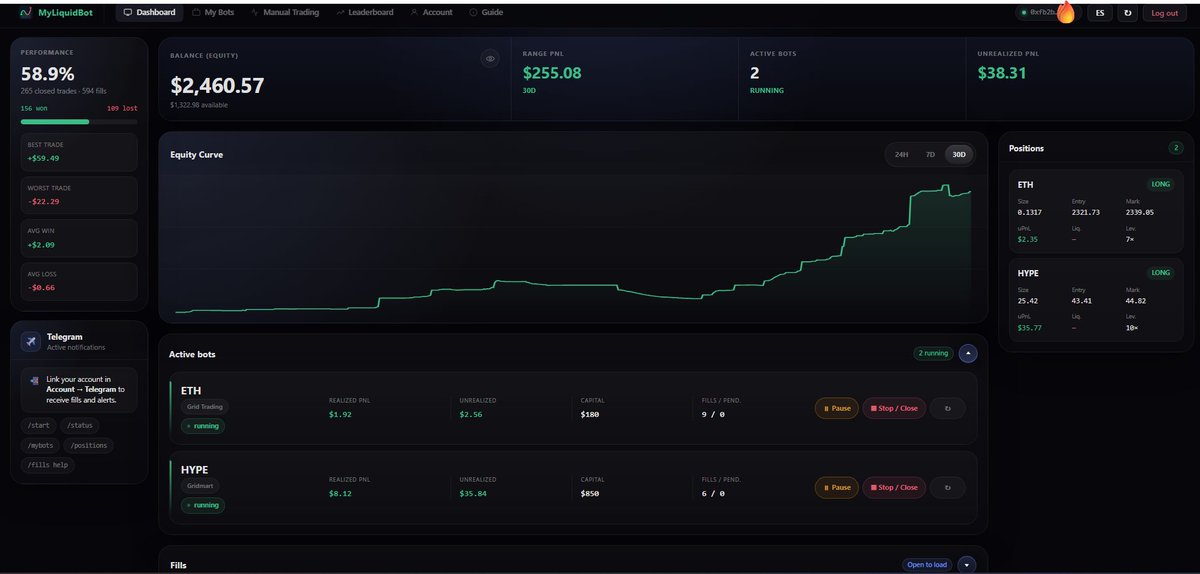1200x574 pixels.
Task: Click the Fills 'Open to load' badge
Action: pyautogui.click(x=926, y=565)
